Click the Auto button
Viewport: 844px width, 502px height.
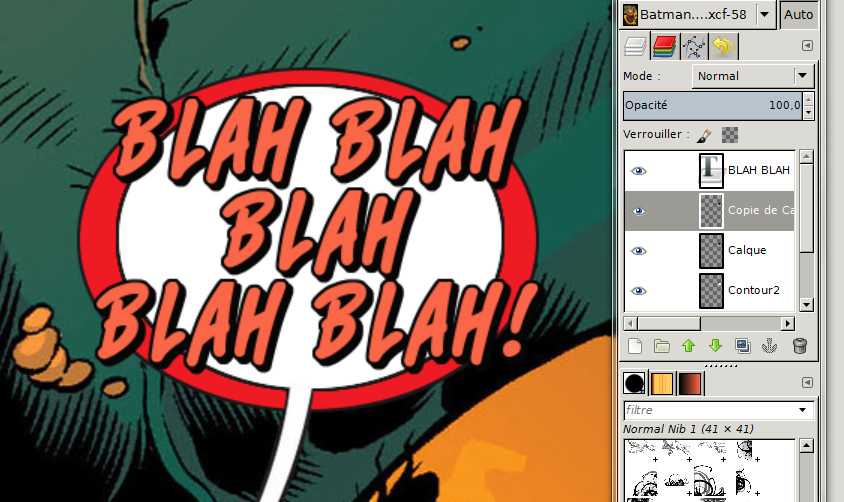coord(798,15)
